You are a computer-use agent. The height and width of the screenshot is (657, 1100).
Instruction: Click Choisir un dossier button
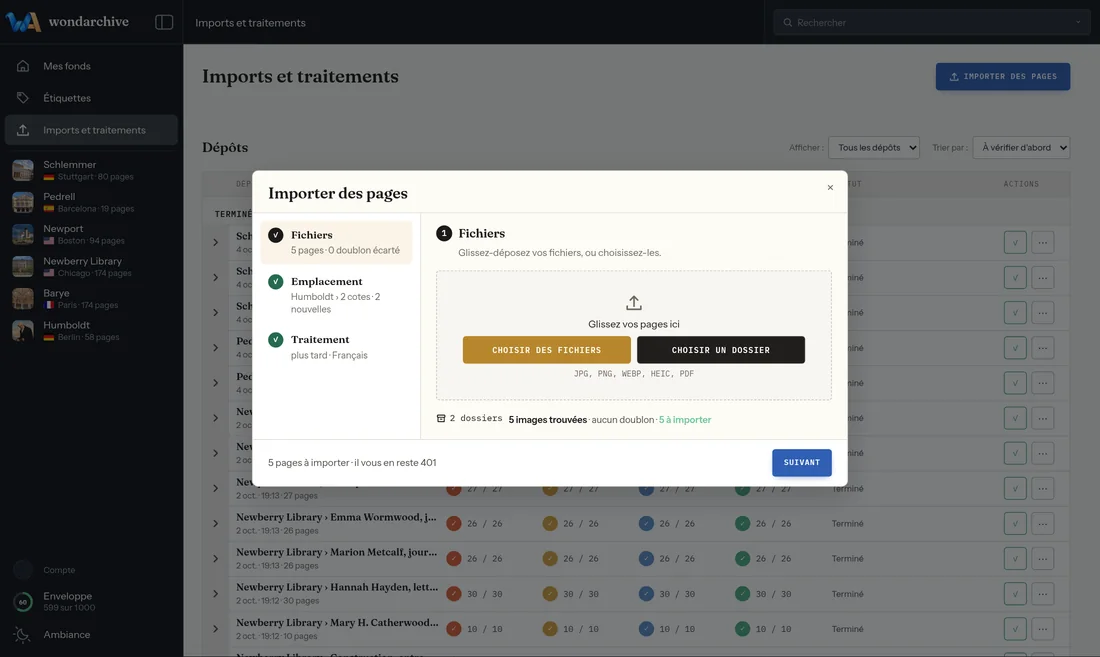(x=720, y=350)
